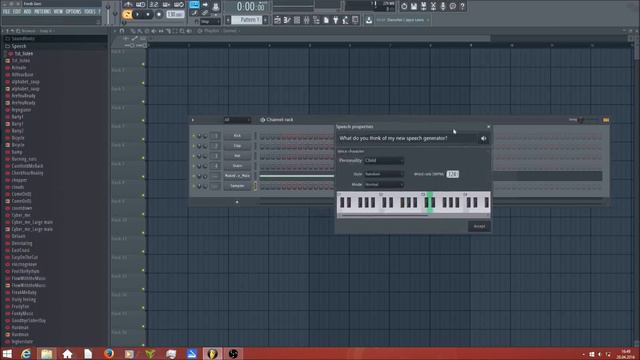Click the plugin picker plug icon

click(336, 20)
